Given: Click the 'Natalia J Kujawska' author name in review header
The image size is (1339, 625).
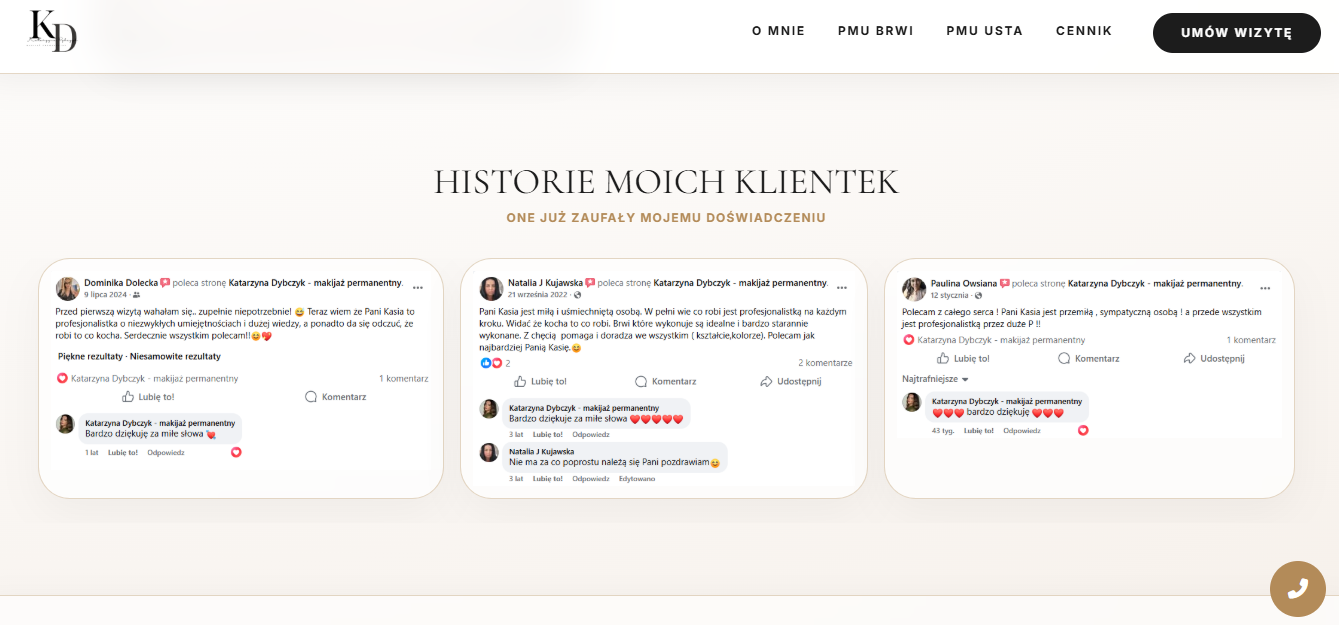Looking at the screenshot, I should (546, 283).
